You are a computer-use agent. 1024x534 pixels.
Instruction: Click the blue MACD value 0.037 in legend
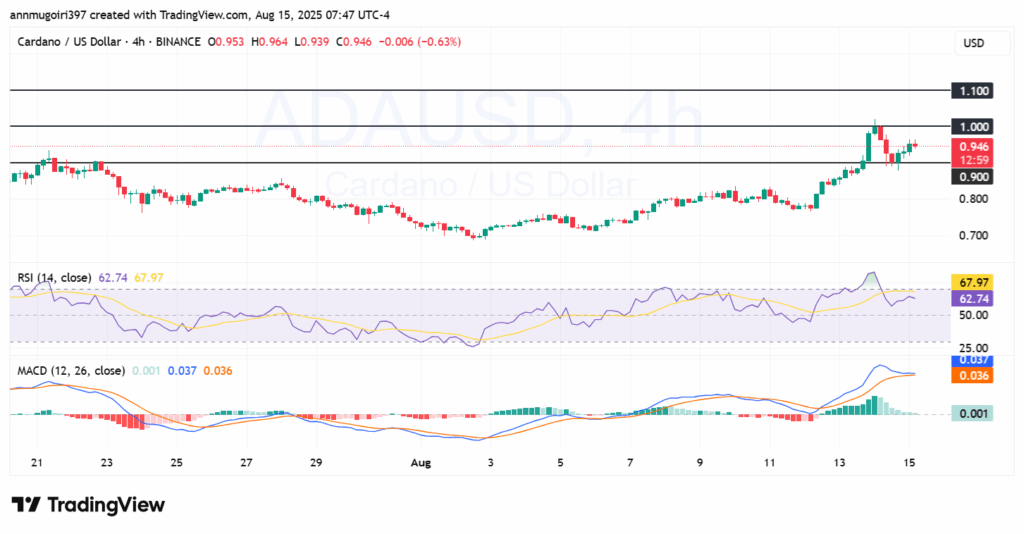point(182,371)
